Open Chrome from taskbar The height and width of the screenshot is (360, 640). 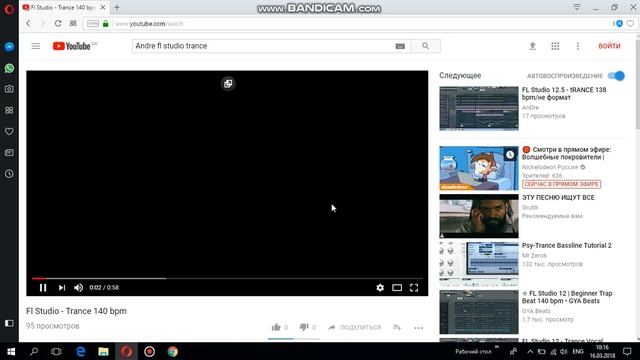tap(172, 351)
